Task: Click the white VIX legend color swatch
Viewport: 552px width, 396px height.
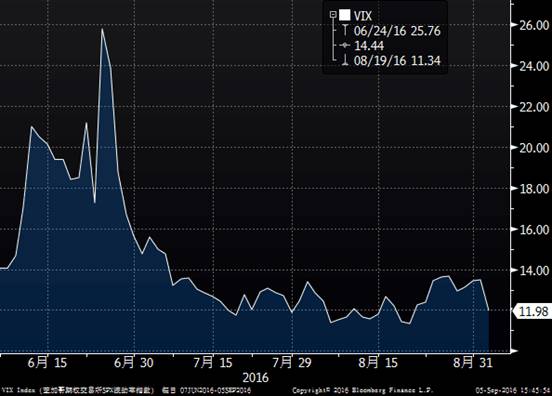Action: (345, 15)
